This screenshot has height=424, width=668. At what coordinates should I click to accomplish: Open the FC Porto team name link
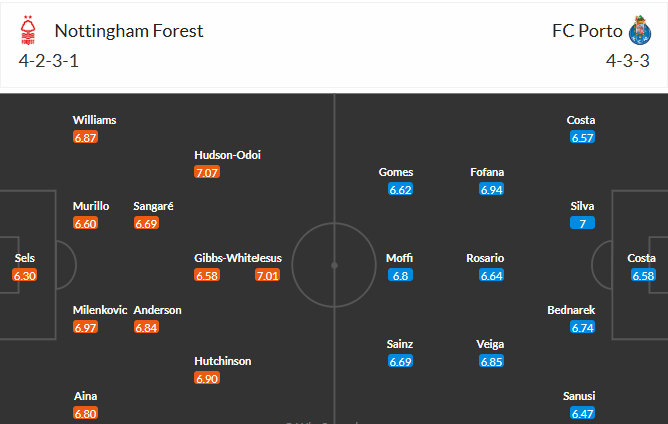point(584,30)
